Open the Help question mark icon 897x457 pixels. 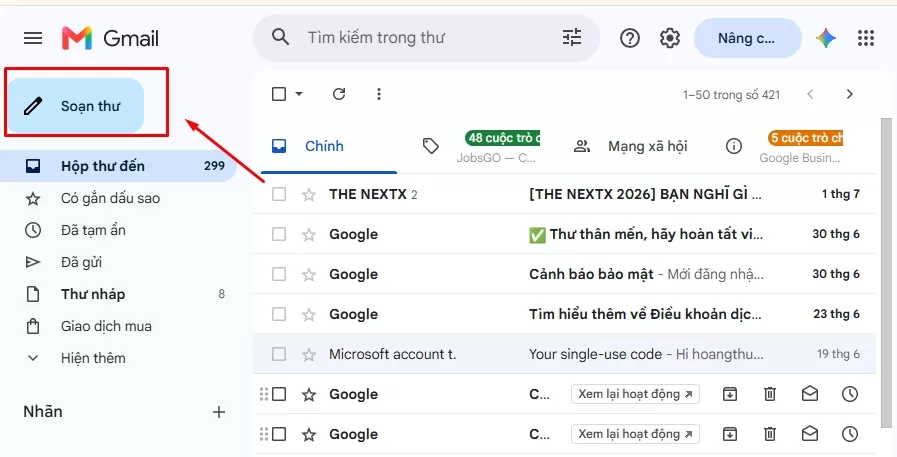click(x=630, y=38)
